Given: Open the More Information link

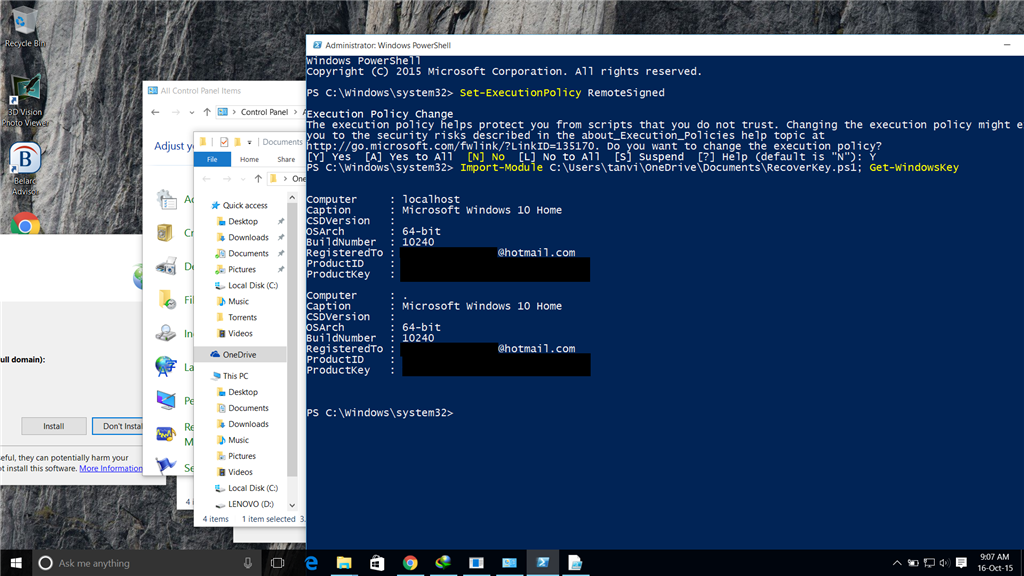Looking at the screenshot, I should point(110,468).
